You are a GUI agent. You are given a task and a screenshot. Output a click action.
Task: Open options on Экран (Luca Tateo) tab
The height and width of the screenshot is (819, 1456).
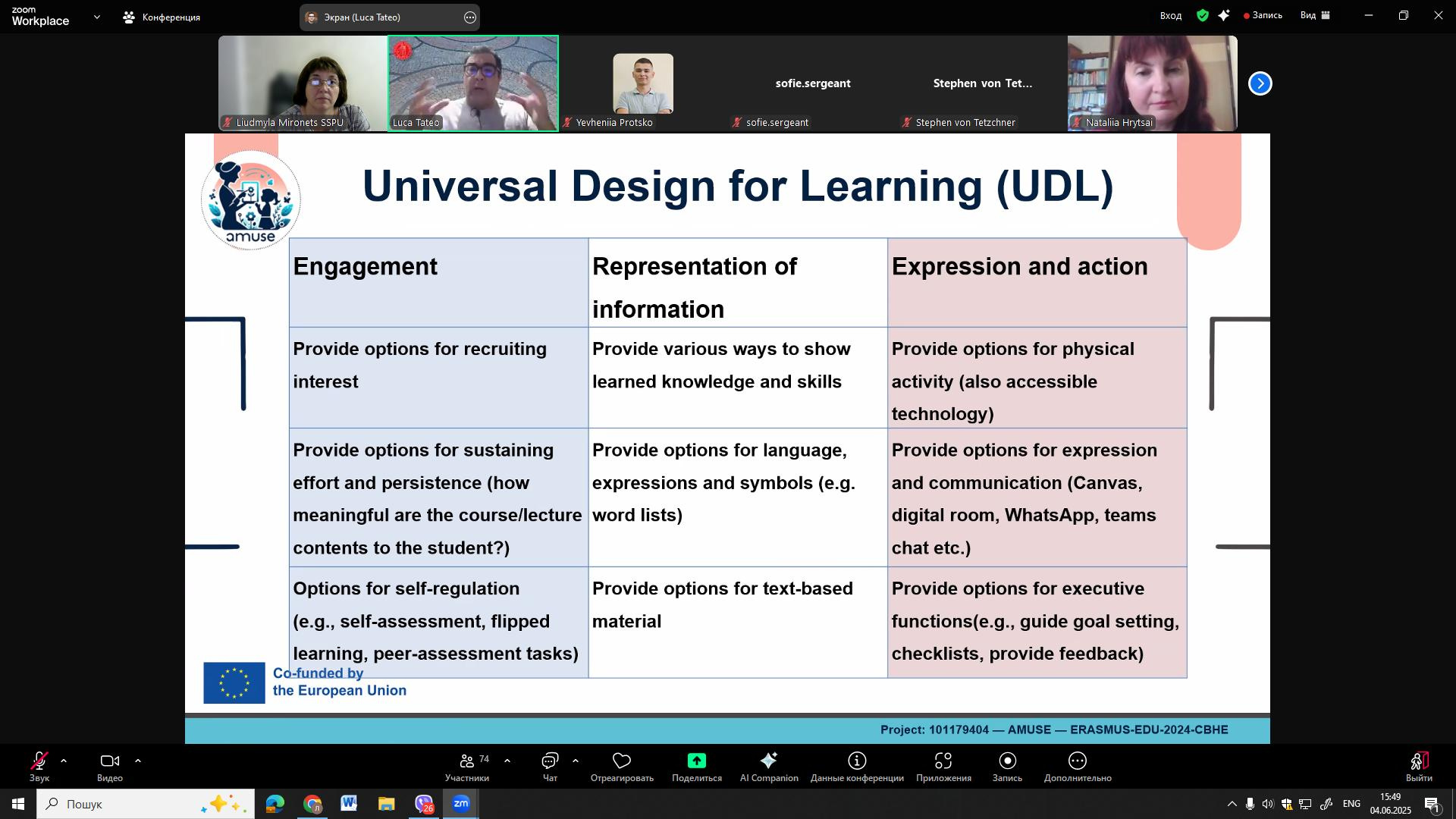(470, 17)
